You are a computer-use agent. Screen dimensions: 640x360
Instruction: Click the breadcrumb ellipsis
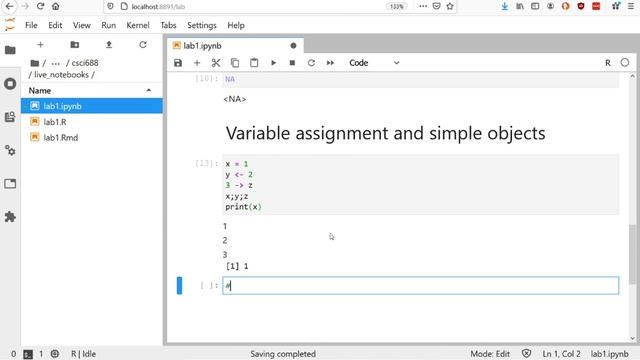click(56, 63)
